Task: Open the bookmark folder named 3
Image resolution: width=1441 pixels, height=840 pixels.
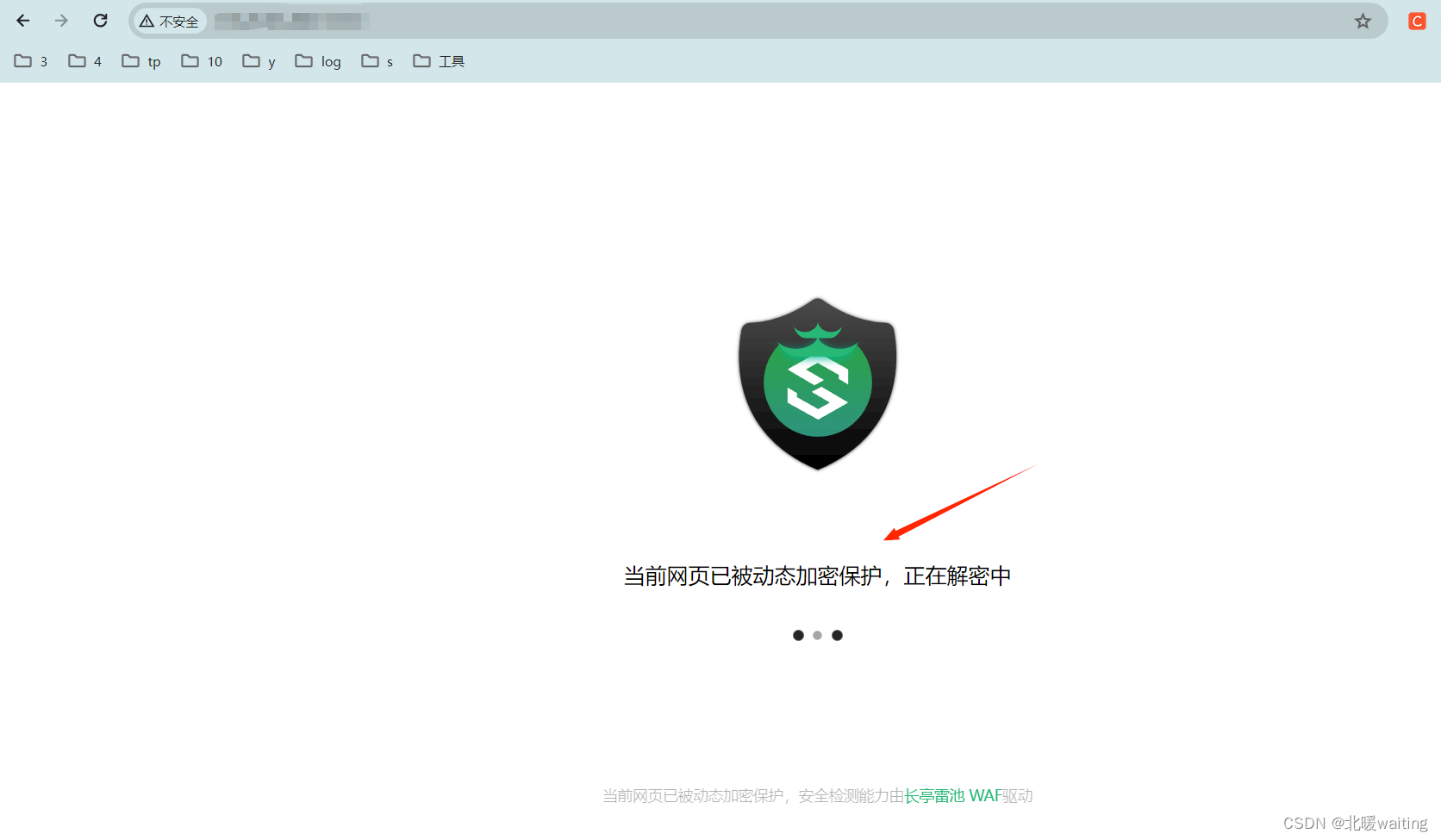Action: (x=31, y=61)
